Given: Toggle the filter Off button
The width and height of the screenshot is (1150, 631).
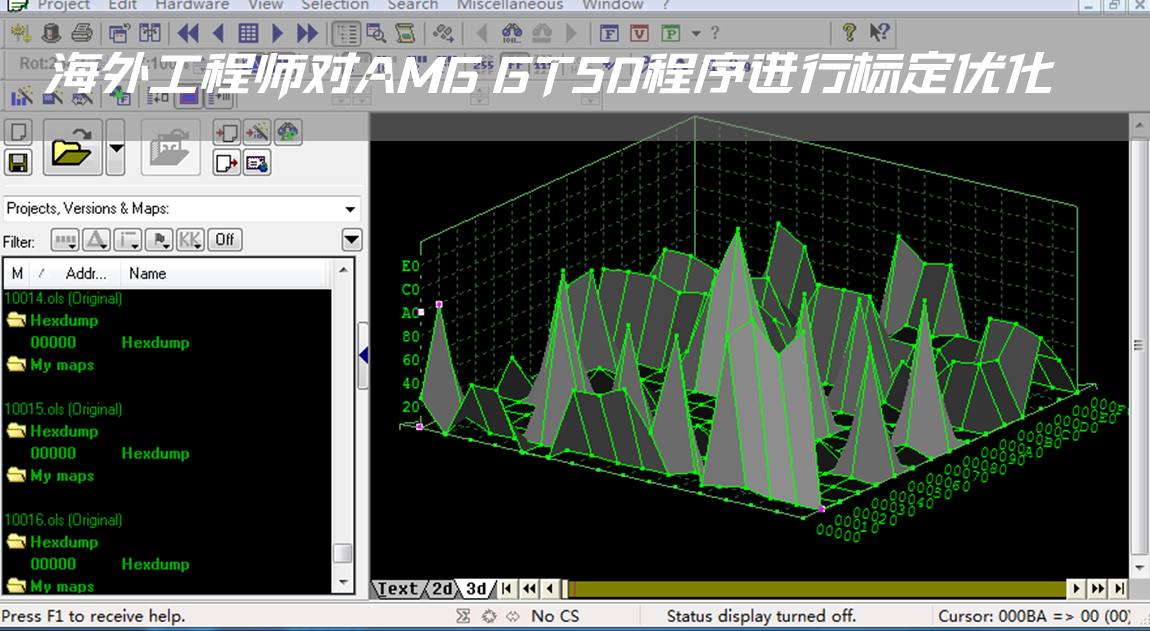Looking at the screenshot, I should click(226, 240).
